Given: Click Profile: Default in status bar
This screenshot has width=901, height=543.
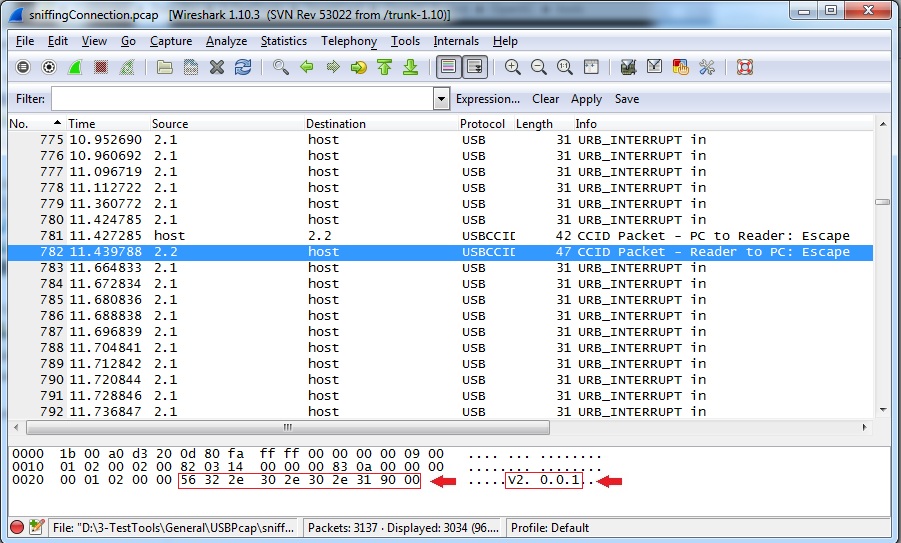Looking at the screenshot, I should [549, 527].
